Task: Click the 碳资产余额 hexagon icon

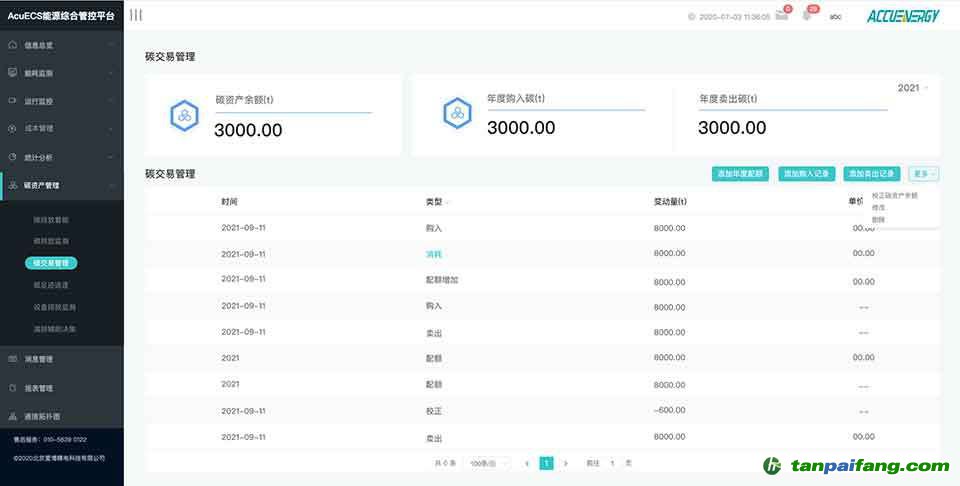Action: pos(184,115)
